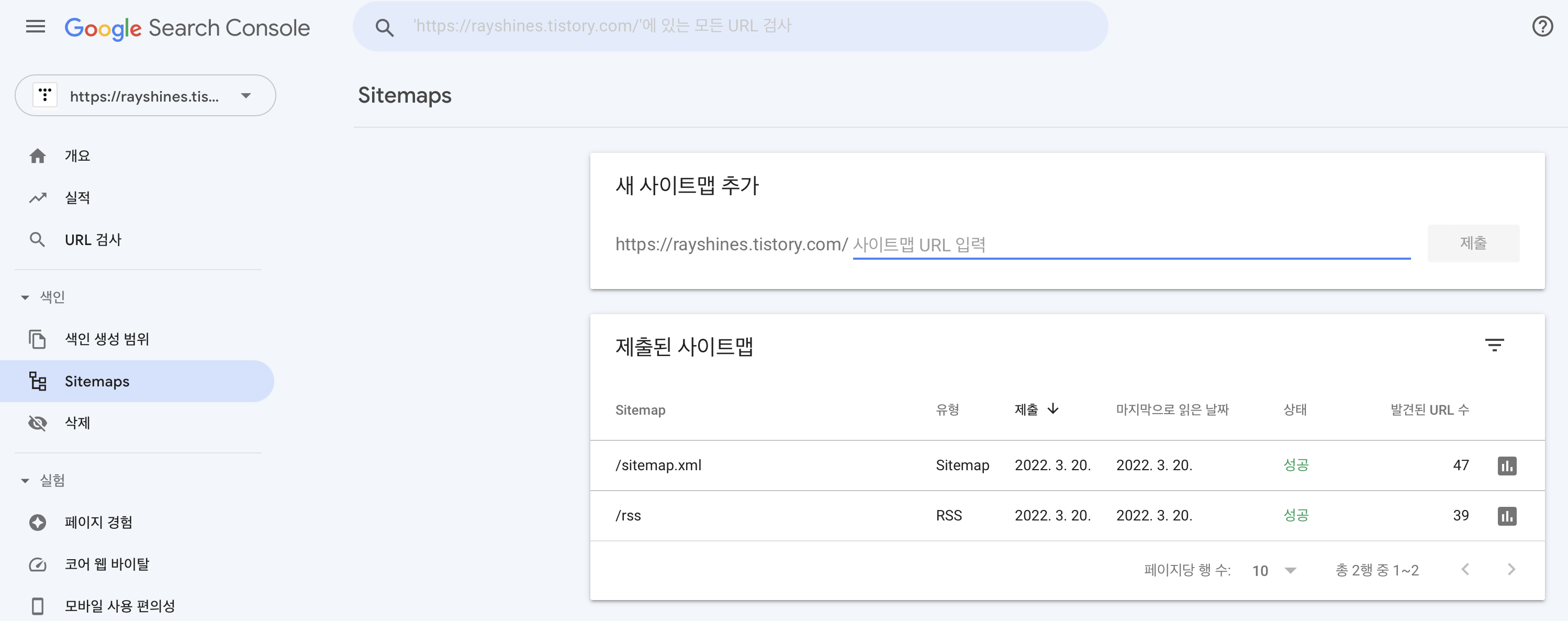View statistics chart for /rss row
Image resolution: width=1568 pixels, height=621 pixels.
coord(1506,515)
